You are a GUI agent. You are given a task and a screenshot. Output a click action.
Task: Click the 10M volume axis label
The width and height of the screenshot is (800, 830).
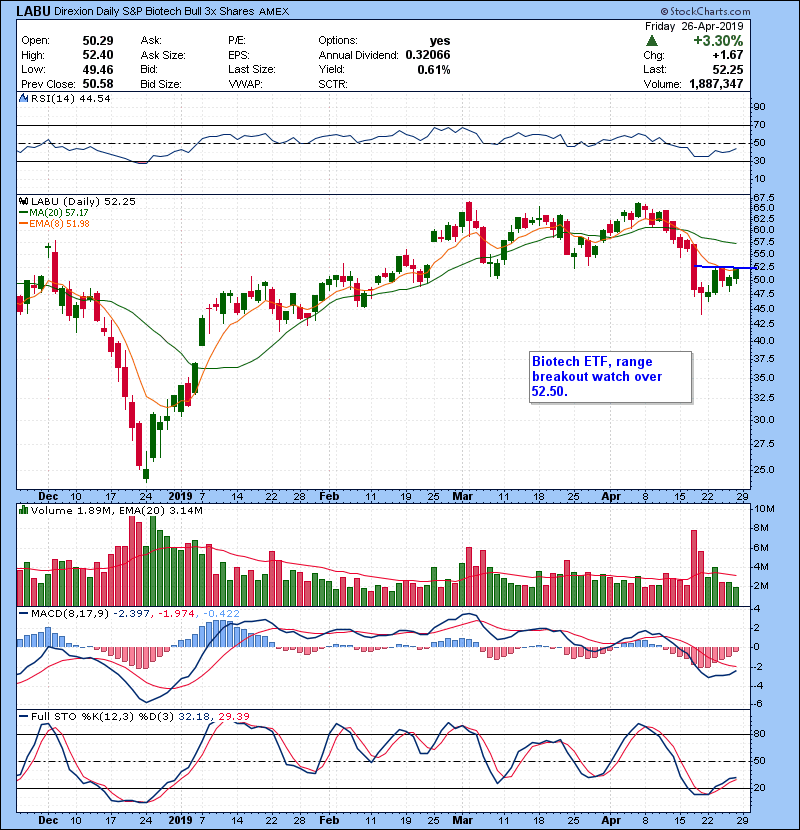click(x=764, y=509)
